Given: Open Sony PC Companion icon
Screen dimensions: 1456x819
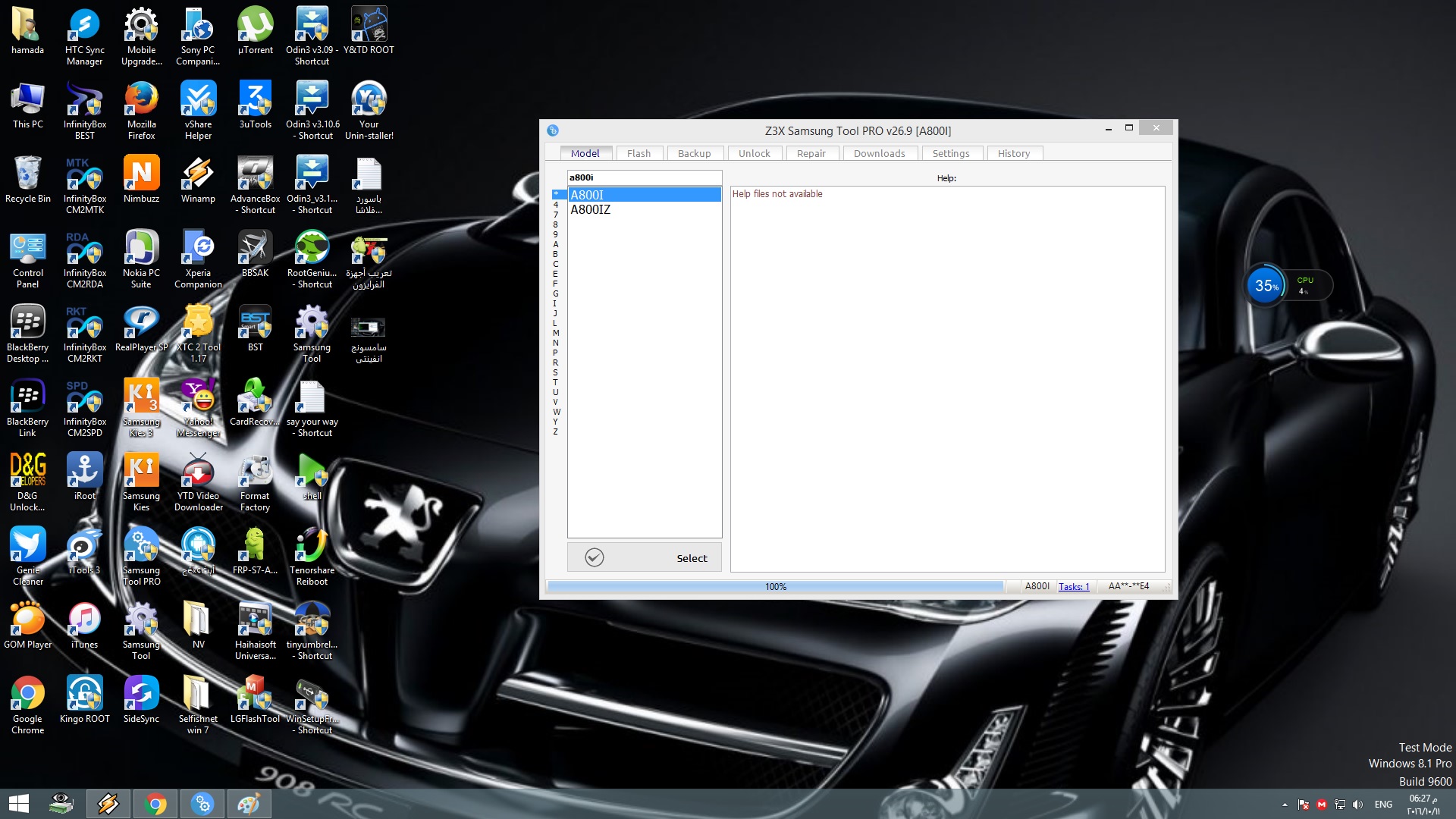Looking at the screenshot, I should 198,36.
